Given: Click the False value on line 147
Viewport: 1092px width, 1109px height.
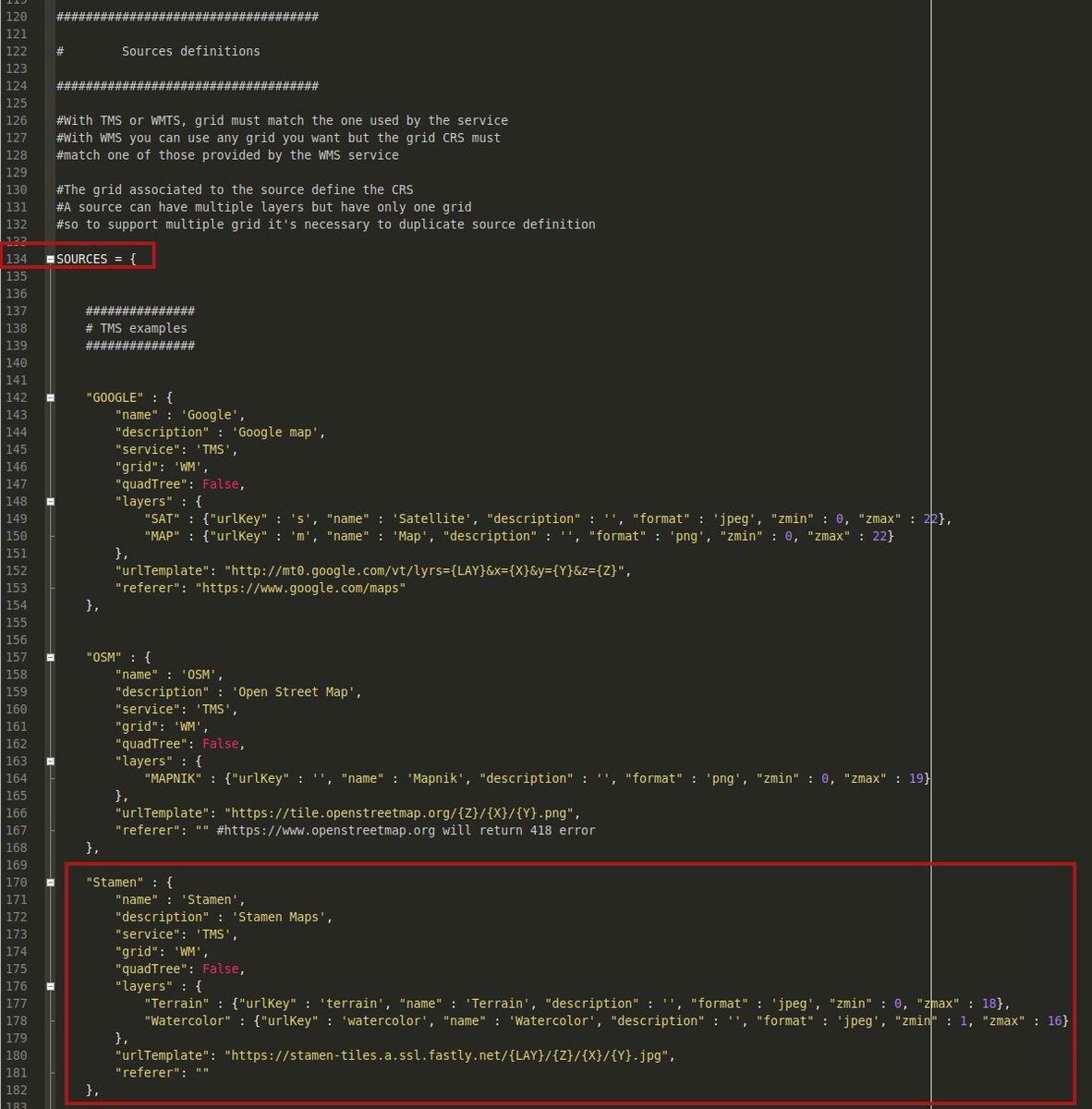Looking at the screenshot, I should pos(221,484).
